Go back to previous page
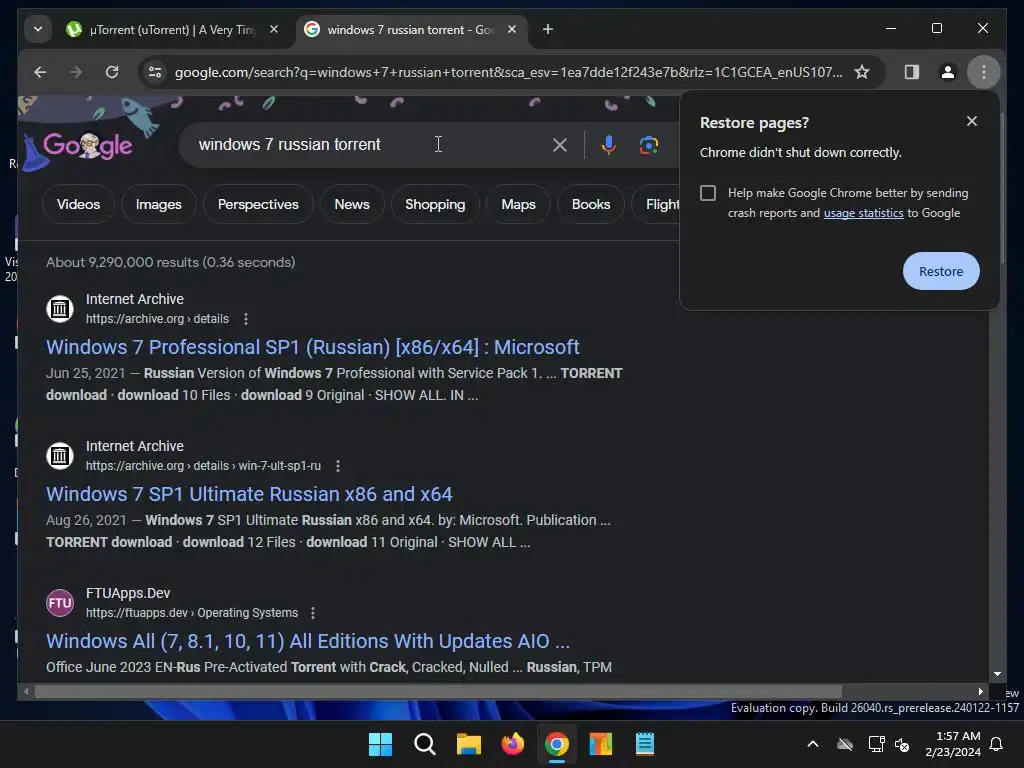1024x768 pixels. pos(40,72)
